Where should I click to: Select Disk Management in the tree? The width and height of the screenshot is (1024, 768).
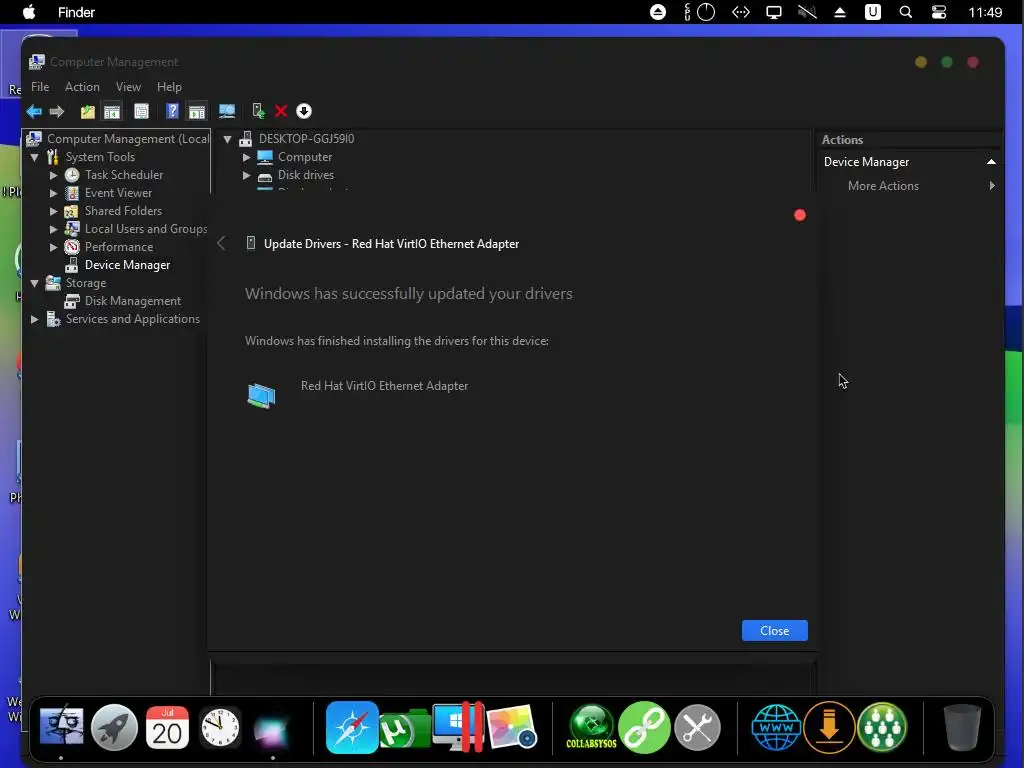point(132,301)
